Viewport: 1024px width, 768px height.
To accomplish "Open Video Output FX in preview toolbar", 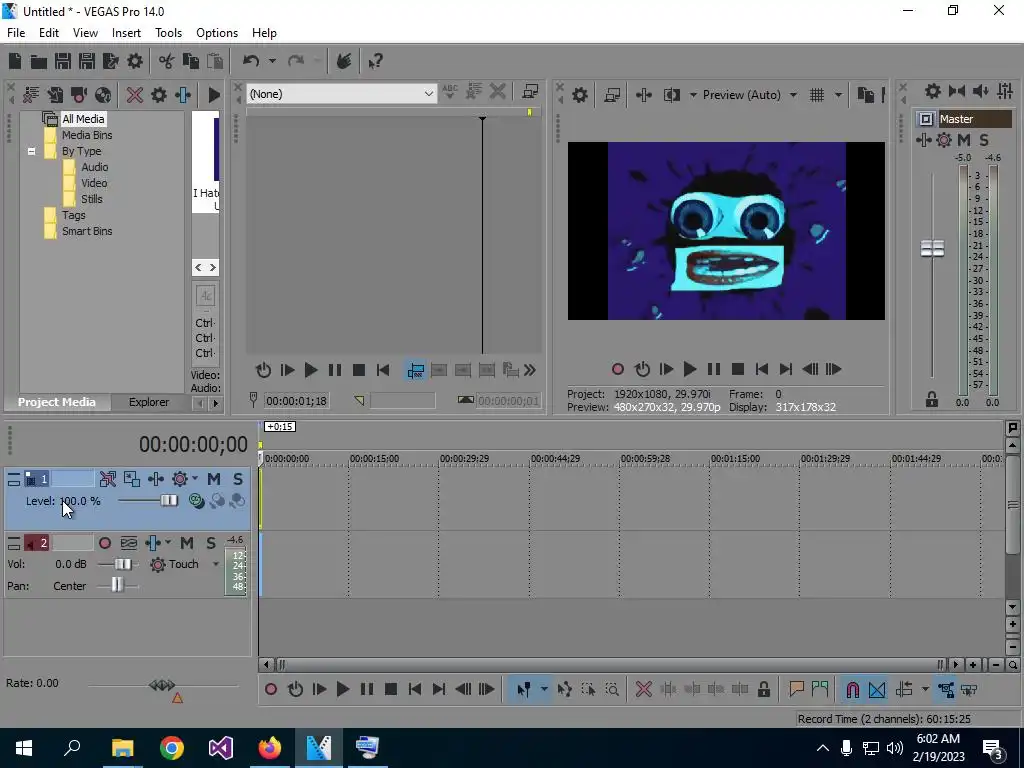I will tap(643, 95).
